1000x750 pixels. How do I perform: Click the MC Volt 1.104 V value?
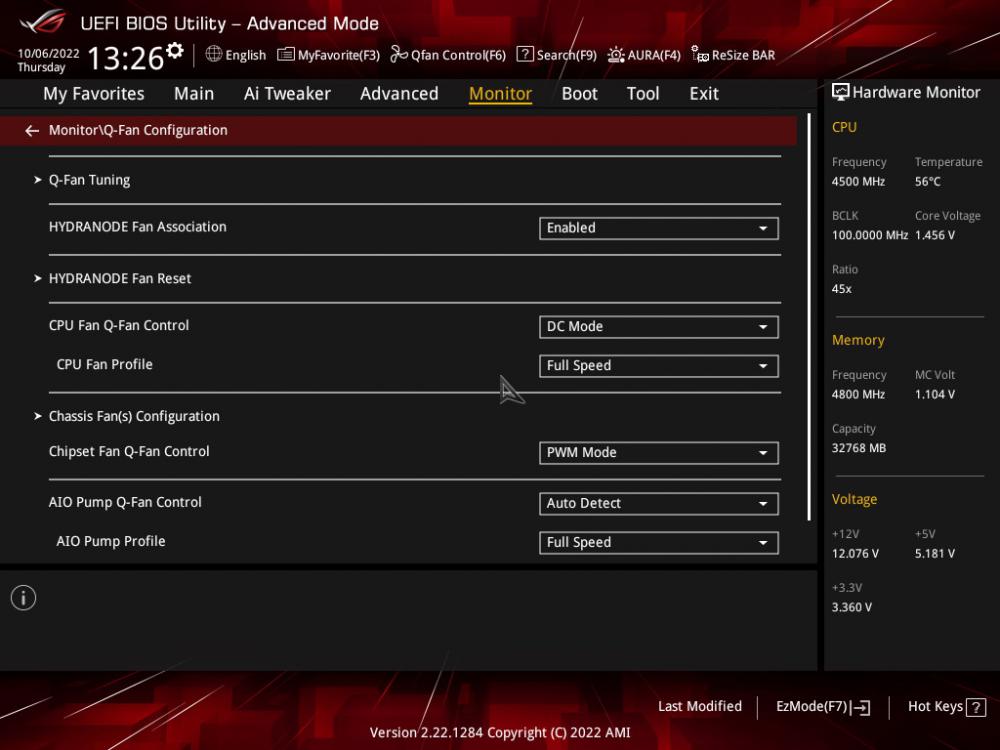(x=935, y=395)
